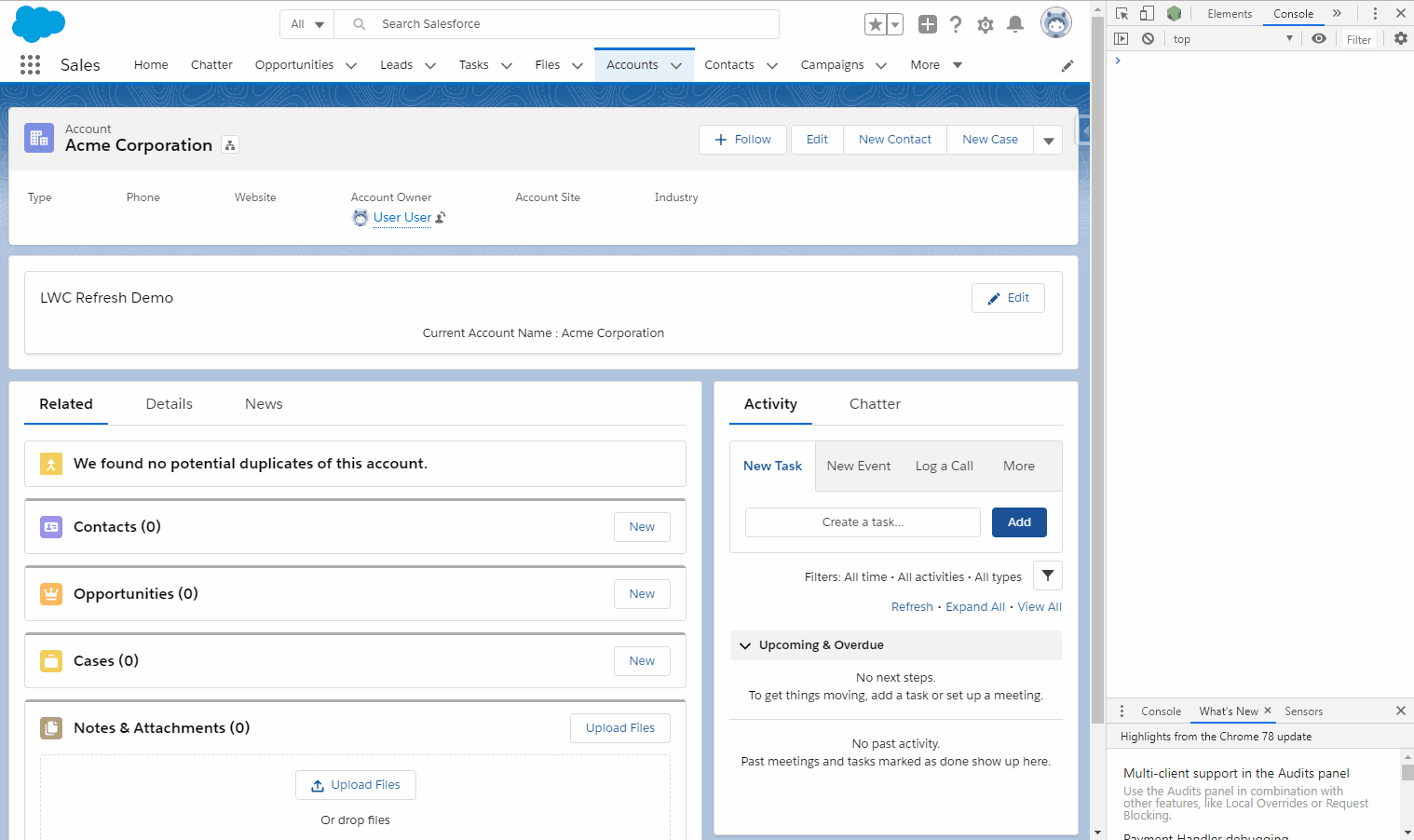
Task: Show the DevTools console sidebar
Action: (1122, 39)
